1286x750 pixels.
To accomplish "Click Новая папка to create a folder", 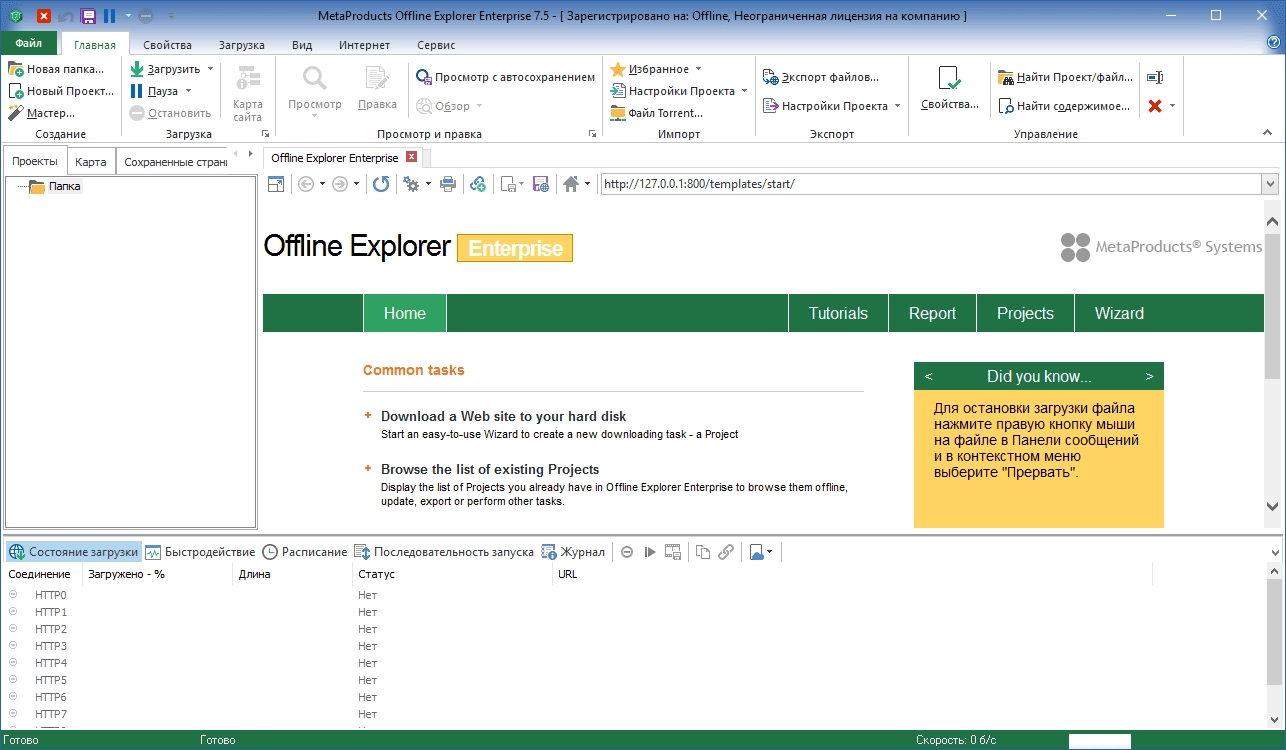I will click(56, 69).
